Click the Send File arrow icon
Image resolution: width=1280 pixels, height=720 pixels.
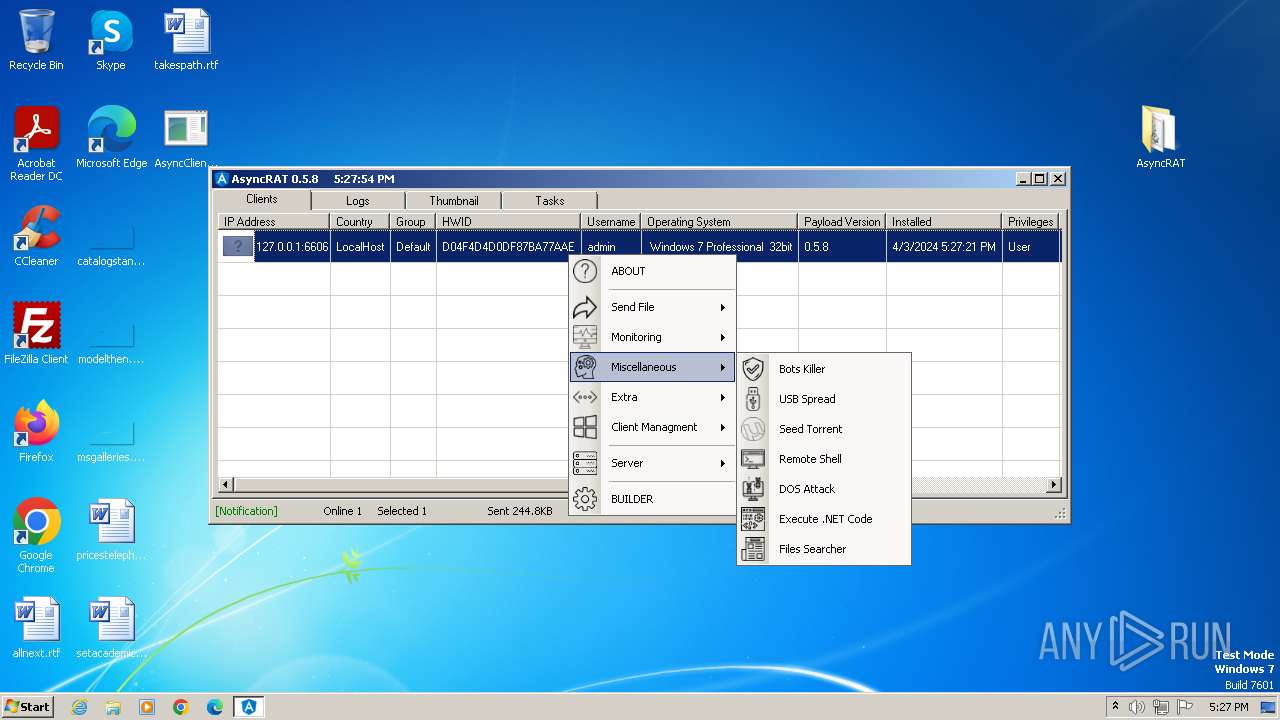tap(585, 307)
